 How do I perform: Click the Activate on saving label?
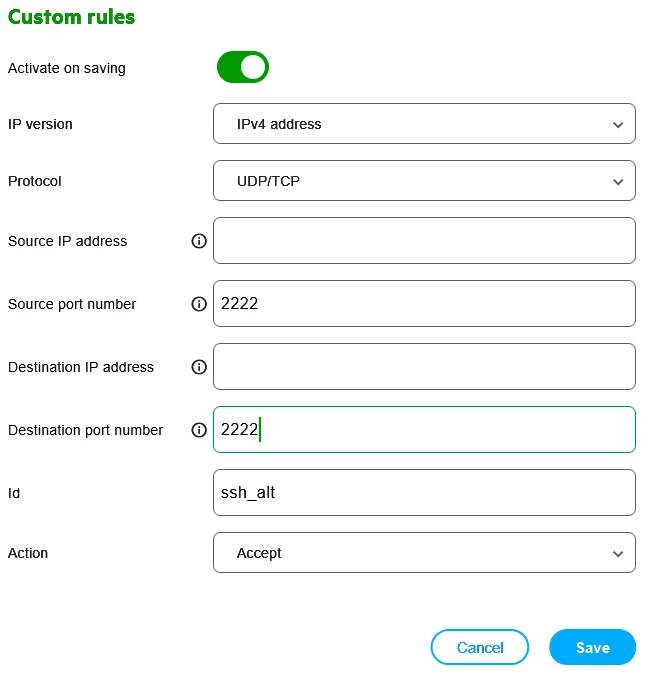pyautogui.click(x=67, y=68)
